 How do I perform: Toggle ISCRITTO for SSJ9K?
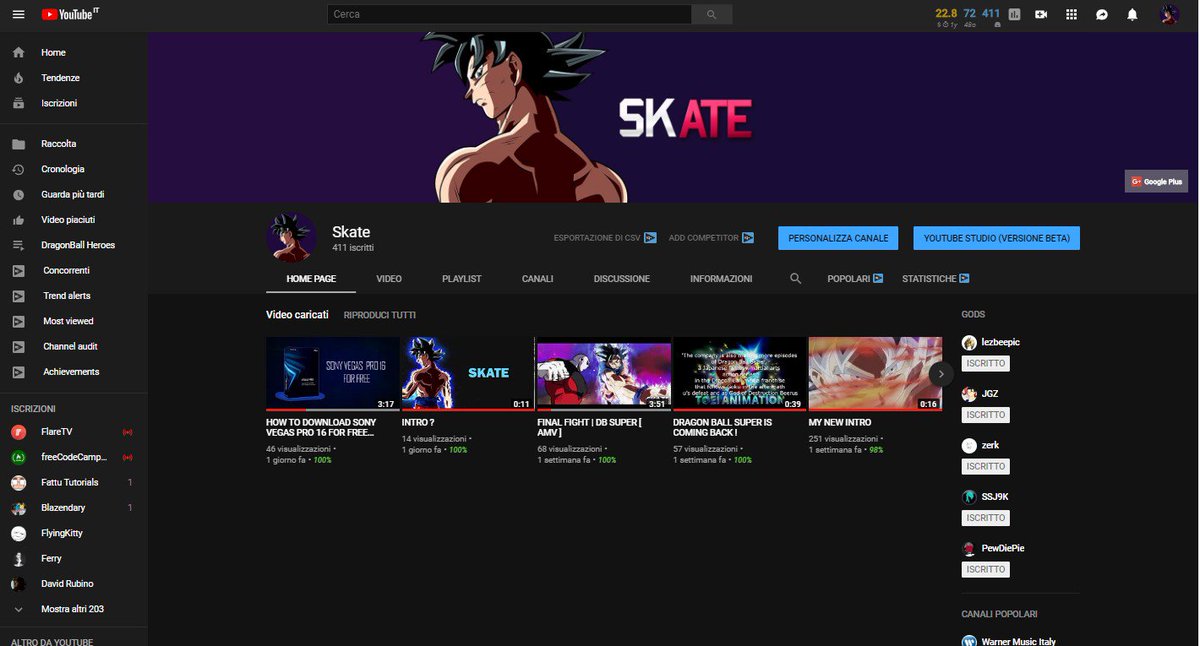(986, 518)
